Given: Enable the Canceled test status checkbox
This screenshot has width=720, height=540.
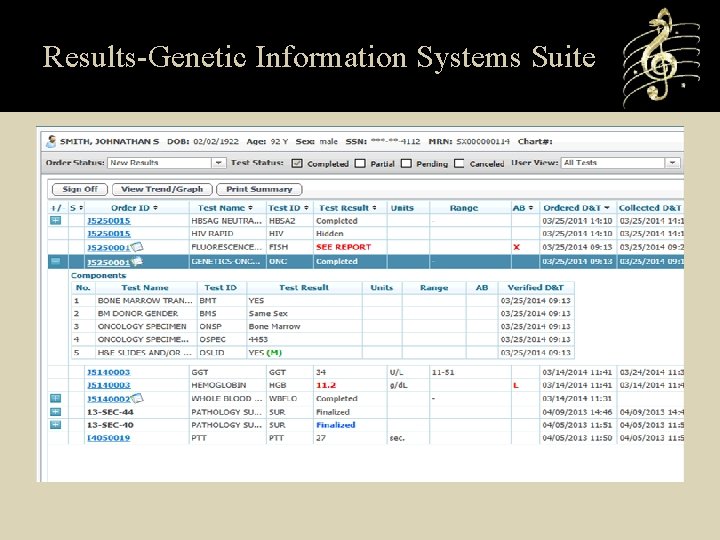Looking at the screenshot, I should tap(459, 163).
